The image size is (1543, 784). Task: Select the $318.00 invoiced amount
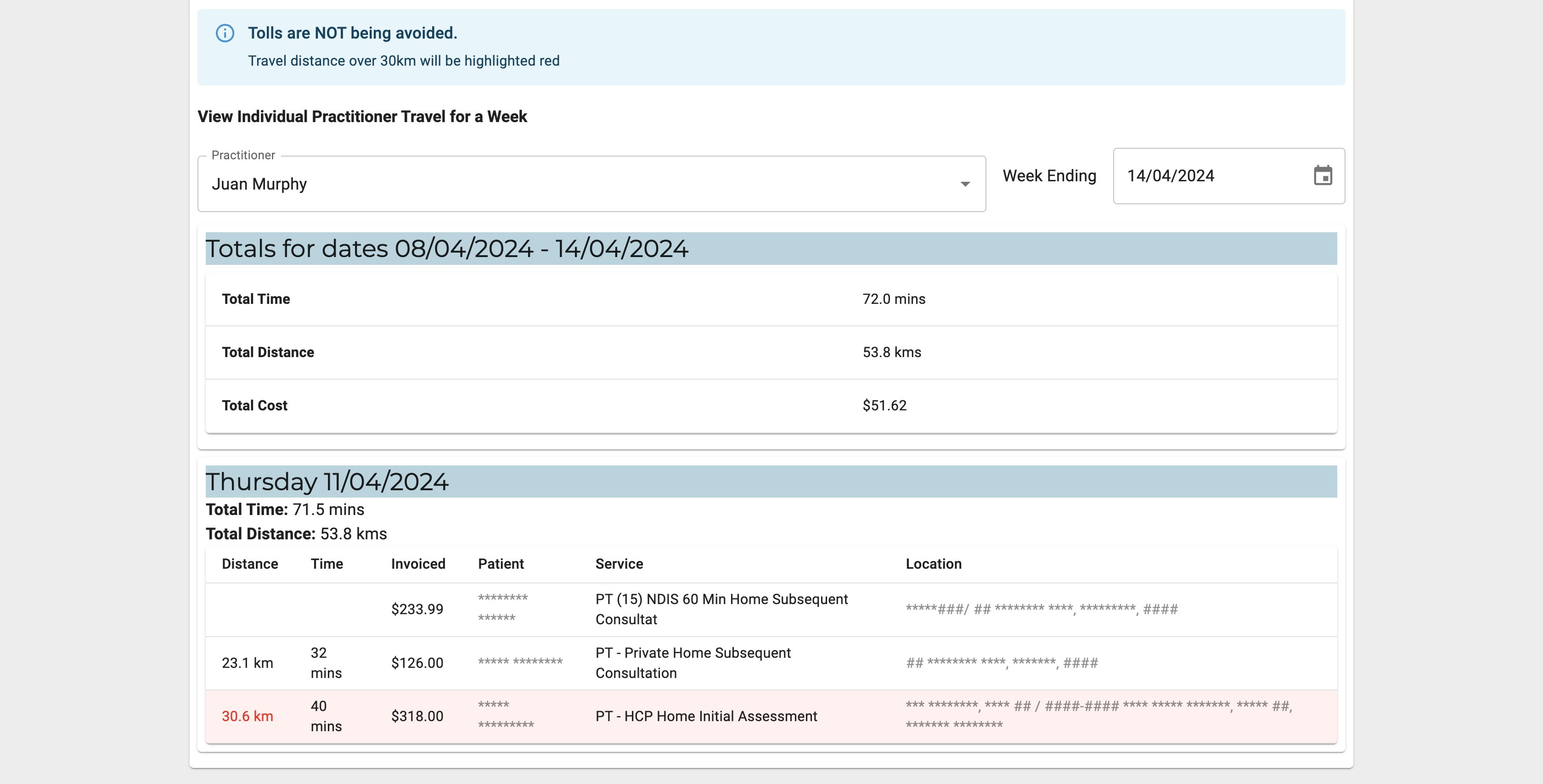[417, 717]
